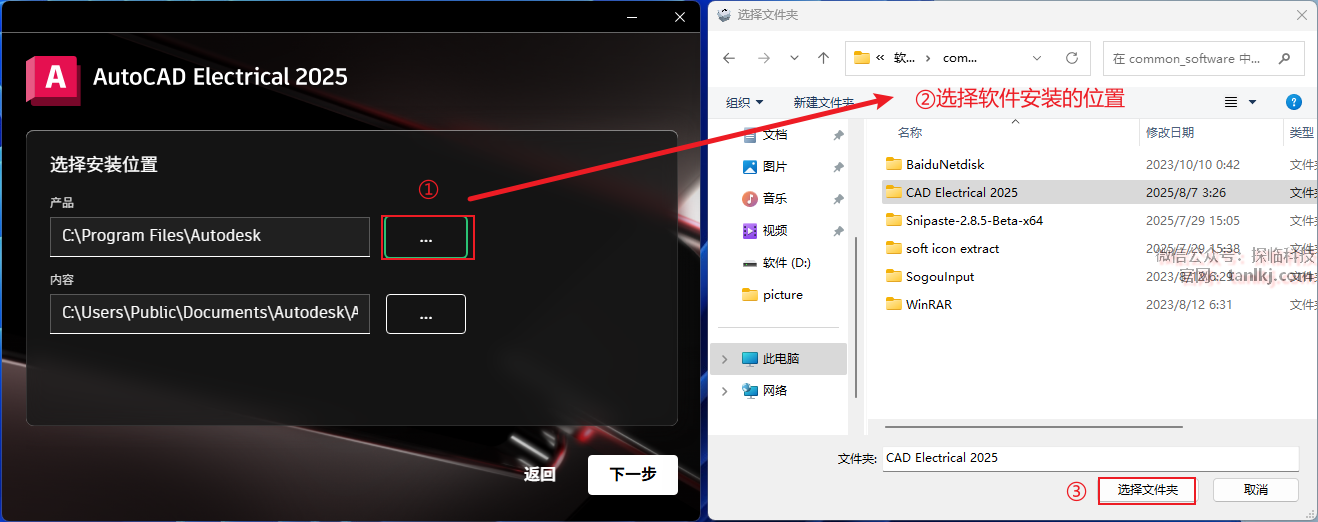Screen dimensions: 1318x522
Task: Select 音乐 in navigation pane
Action: point(775,198)
